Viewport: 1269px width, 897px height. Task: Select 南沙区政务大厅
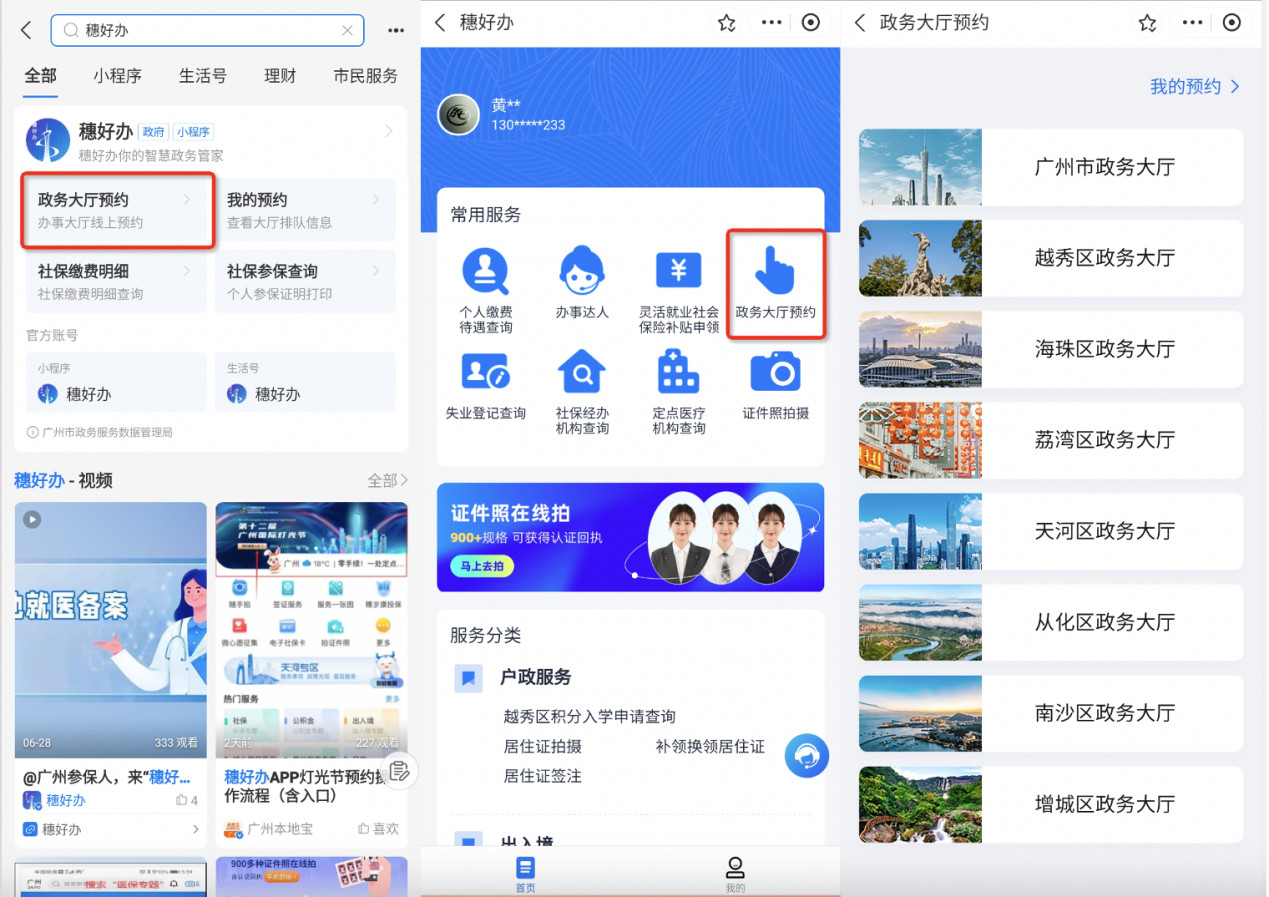[1051, 713]
